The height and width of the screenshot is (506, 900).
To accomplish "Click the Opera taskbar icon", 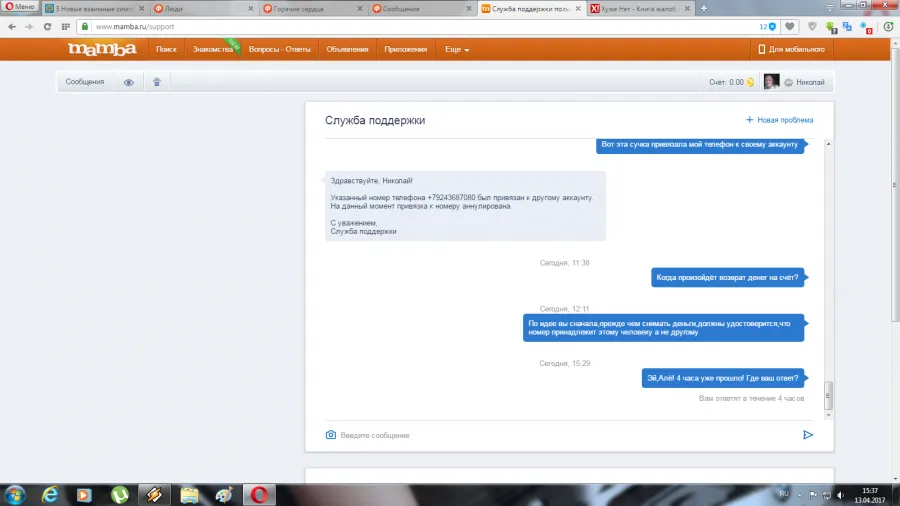I will (x=259, y=495).
